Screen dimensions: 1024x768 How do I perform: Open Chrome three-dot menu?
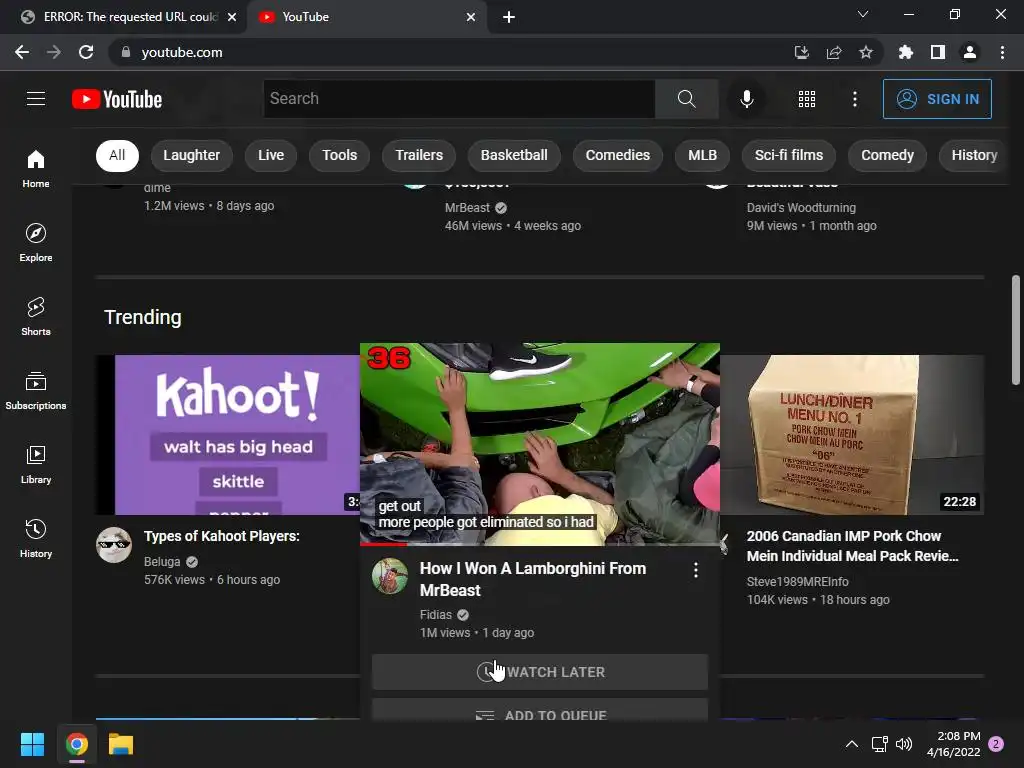pyautogui.click(x=1002, y=52)
